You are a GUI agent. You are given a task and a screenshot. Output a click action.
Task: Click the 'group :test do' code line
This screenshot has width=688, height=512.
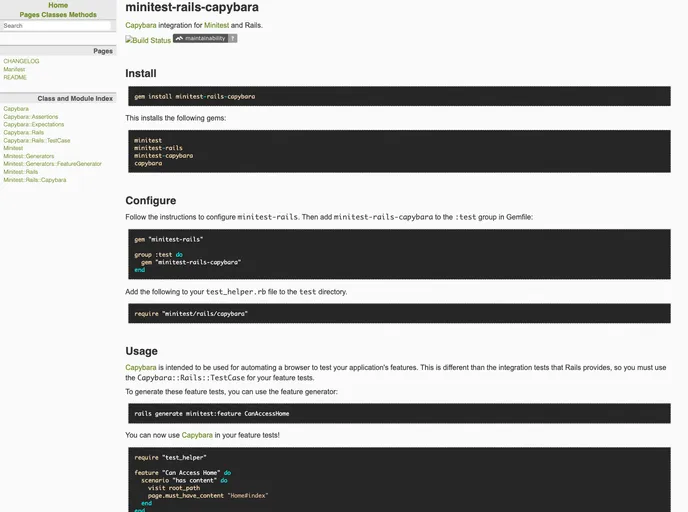pos(158,255)
